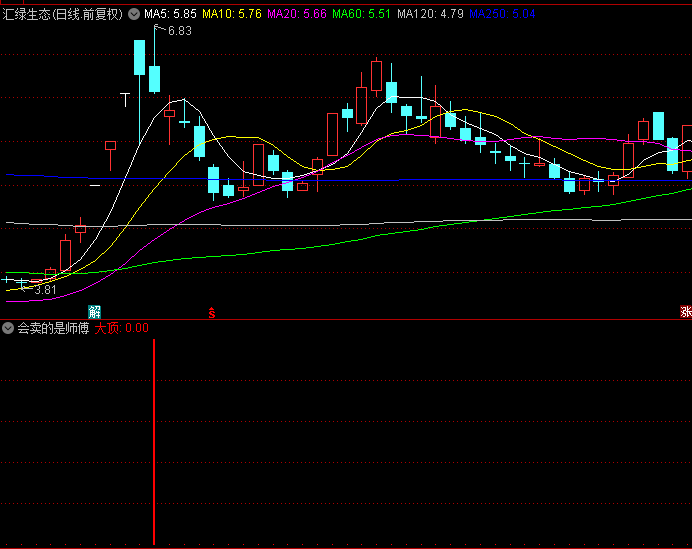Image resolution: width=692 pixels, height=549 pixels.
Task: Click the MA5: 5.85 legend label
Action: [x=170, y=15]
